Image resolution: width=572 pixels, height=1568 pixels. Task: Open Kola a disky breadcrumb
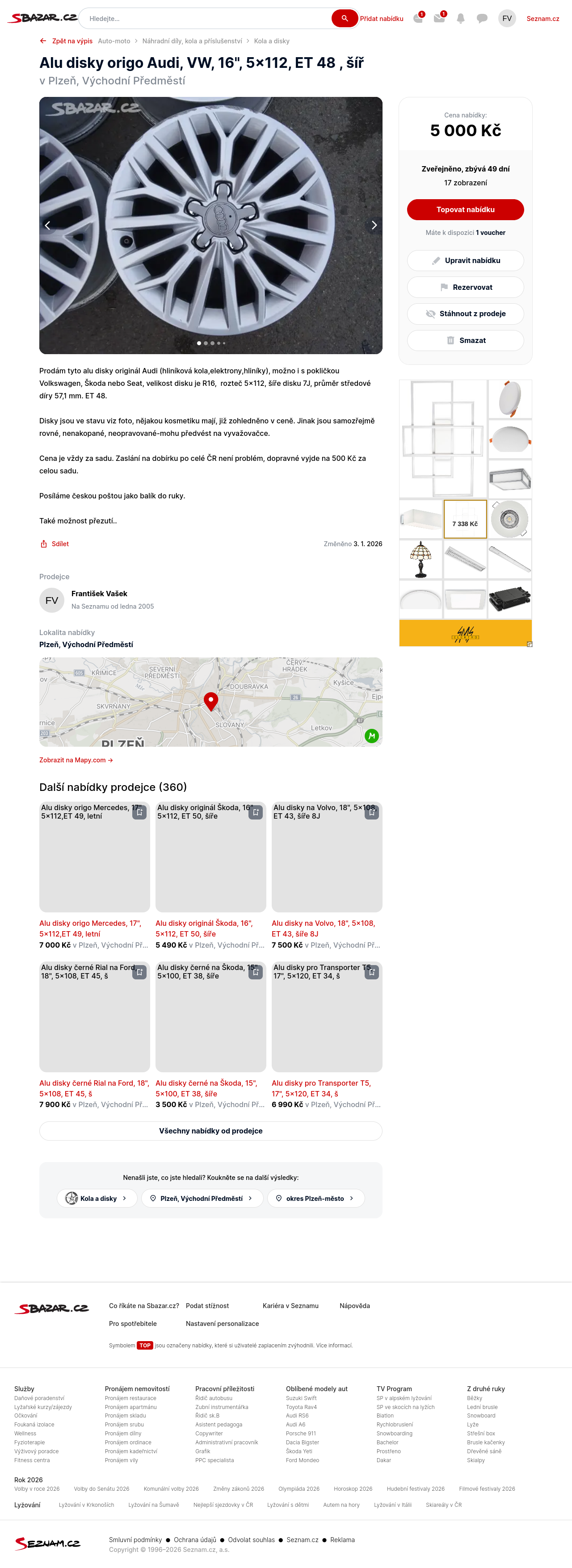pos(272,41)
